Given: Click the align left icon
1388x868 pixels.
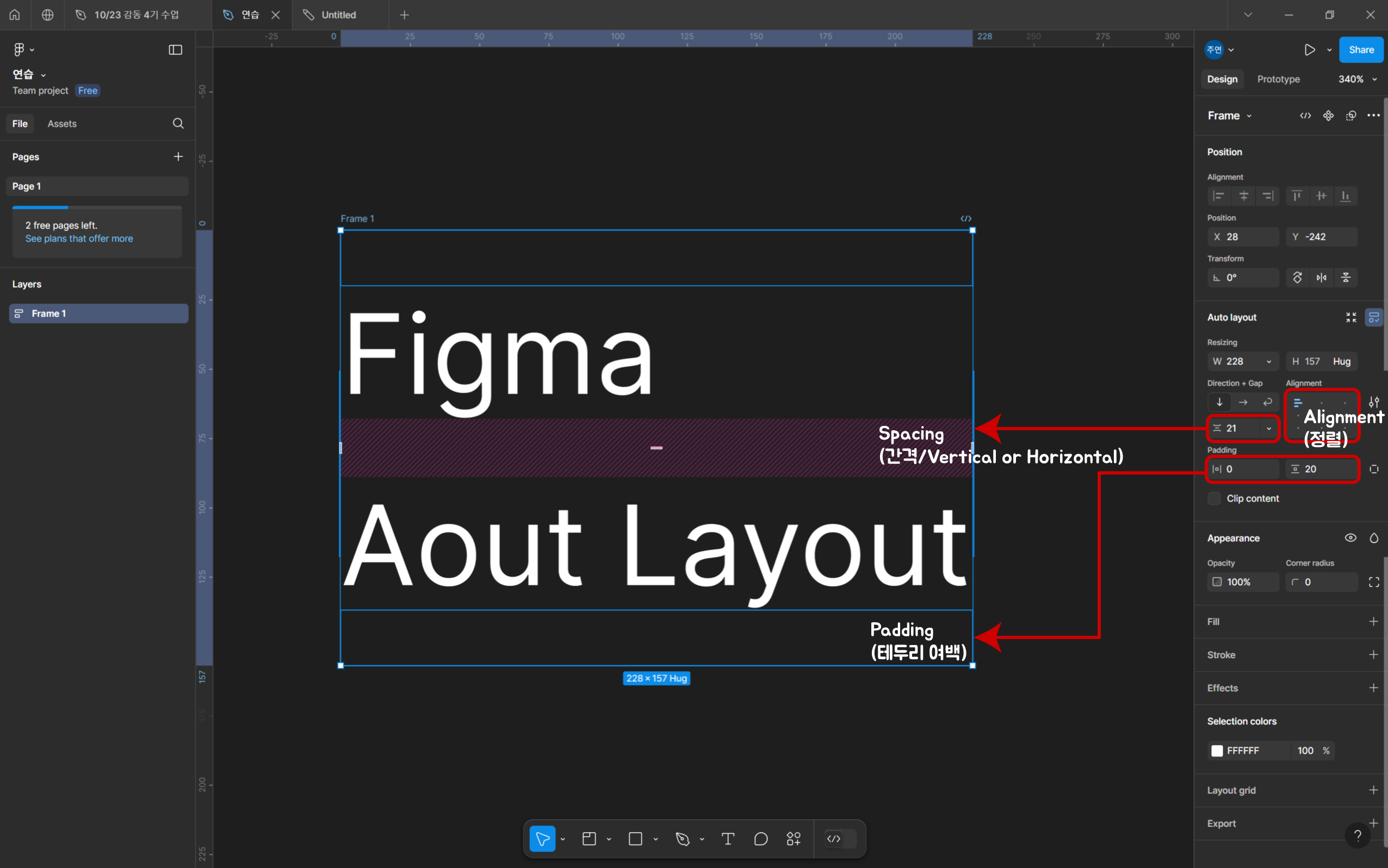Looking at the screenshot, I should pos(1219,196).
